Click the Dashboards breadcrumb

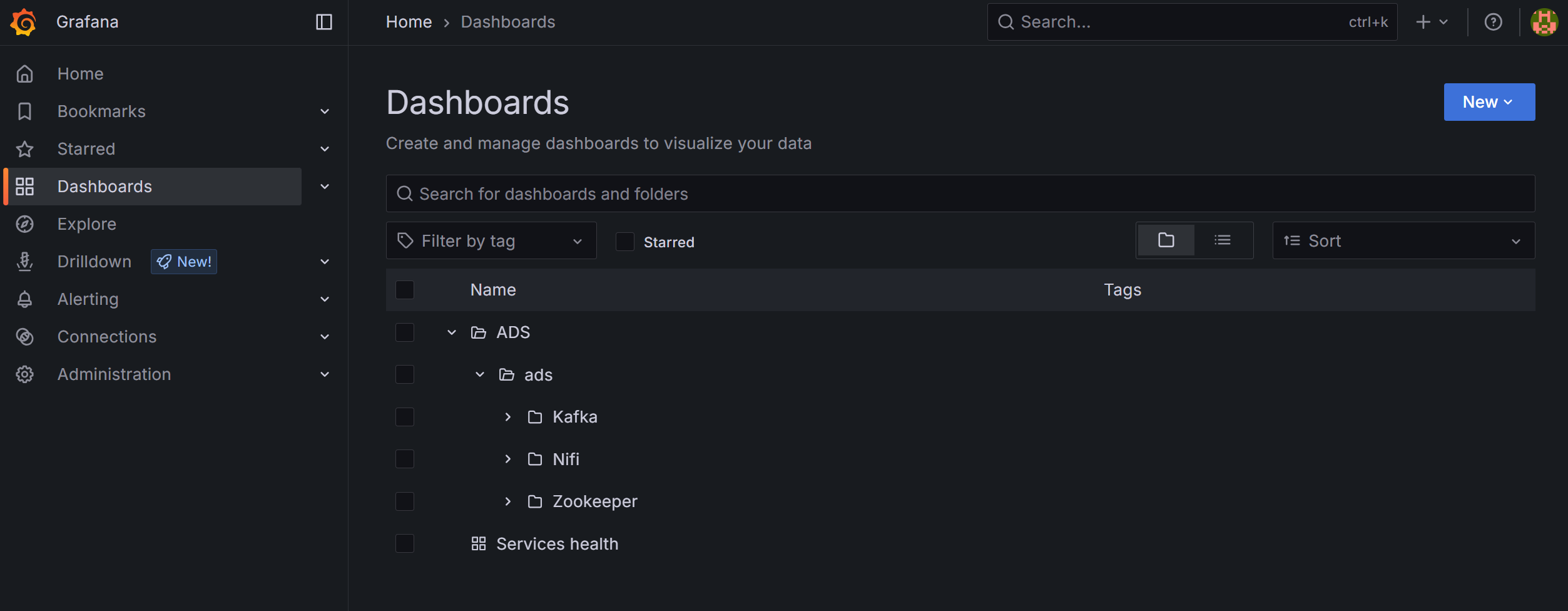click(x=508, y=22)
